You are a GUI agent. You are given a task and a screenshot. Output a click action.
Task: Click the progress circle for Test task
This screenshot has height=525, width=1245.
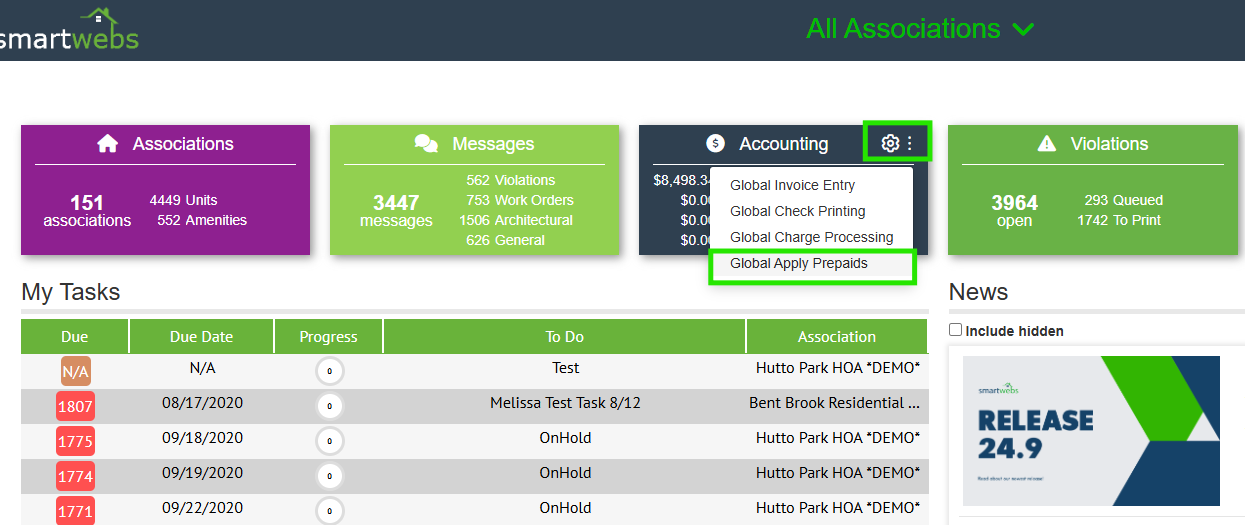click(329, 371)
